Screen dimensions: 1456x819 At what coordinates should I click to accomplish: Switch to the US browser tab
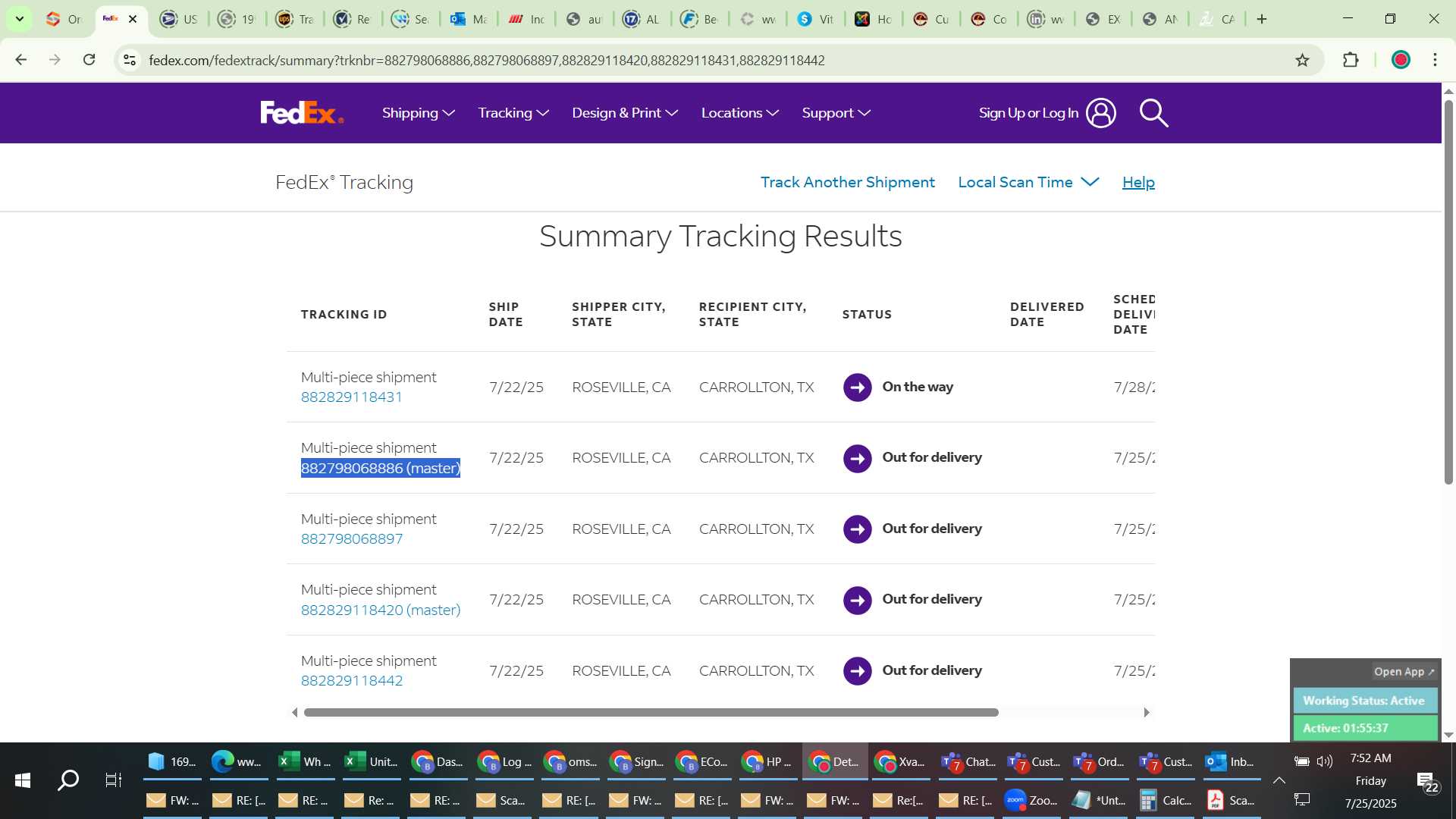pyautogui.click(x=179, y=19)
